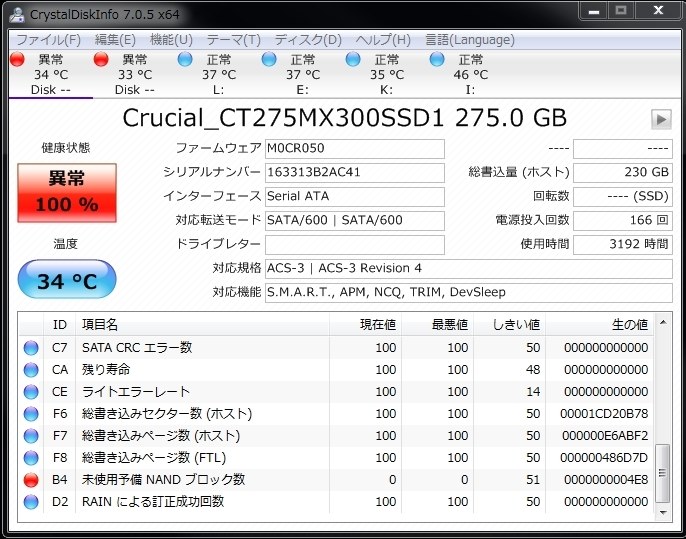This screenshot has height=539, width=686.
Task: Click the blue status icon of F7 row
Action: tap(31, 436)
